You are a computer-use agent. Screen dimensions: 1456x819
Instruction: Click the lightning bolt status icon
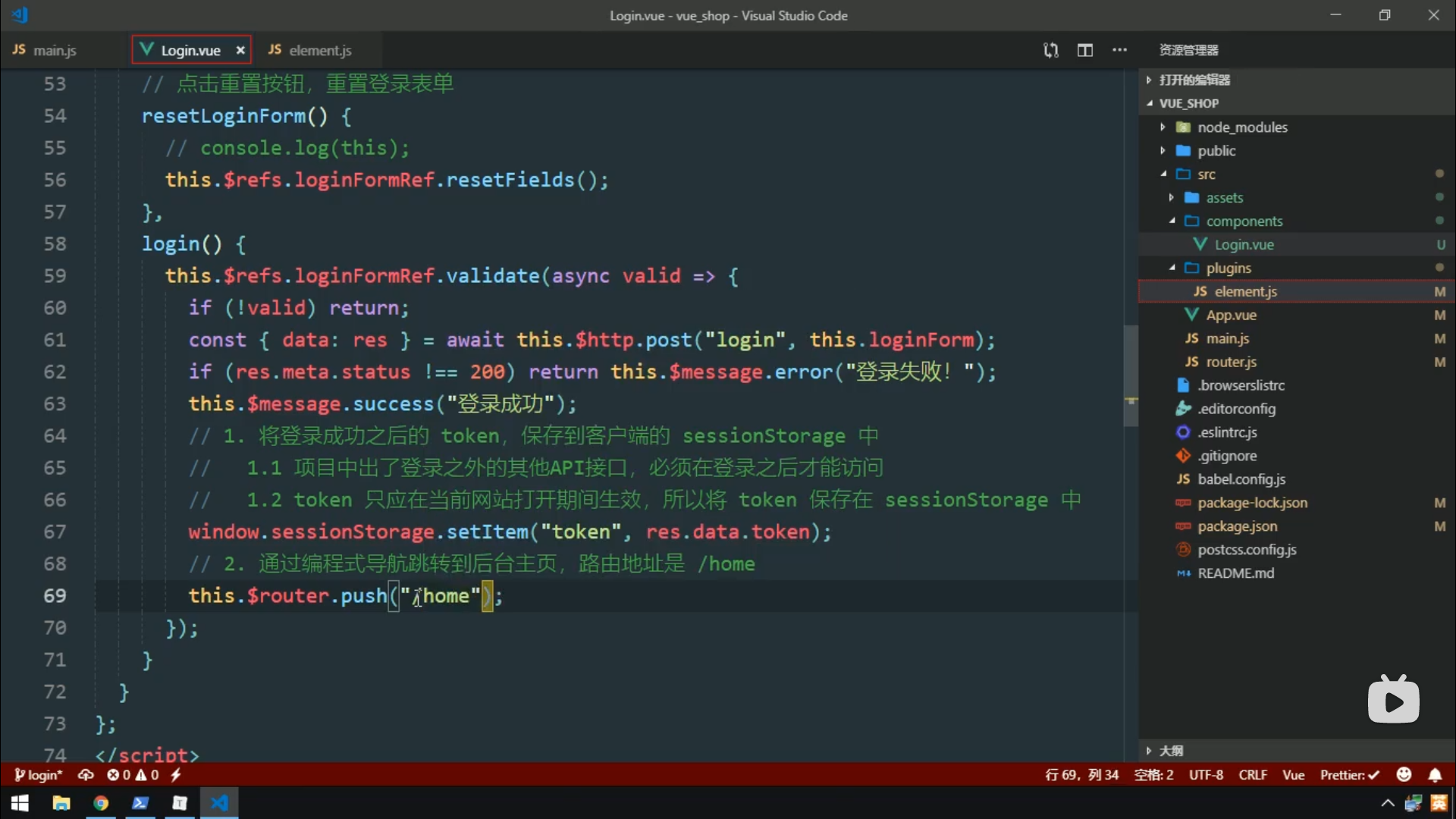pos(176,775)
